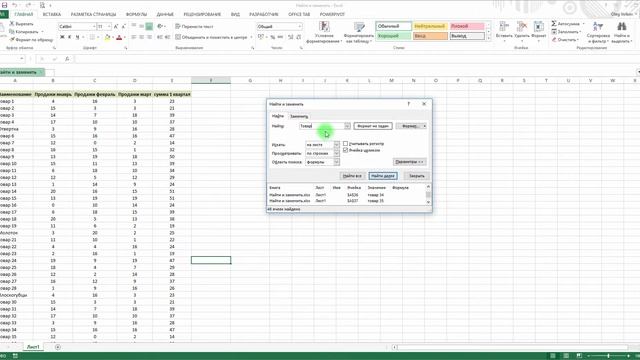Click the dialog results list scrollbar down arrow
The width and height of the screenshot is (640, 360).
428,202
